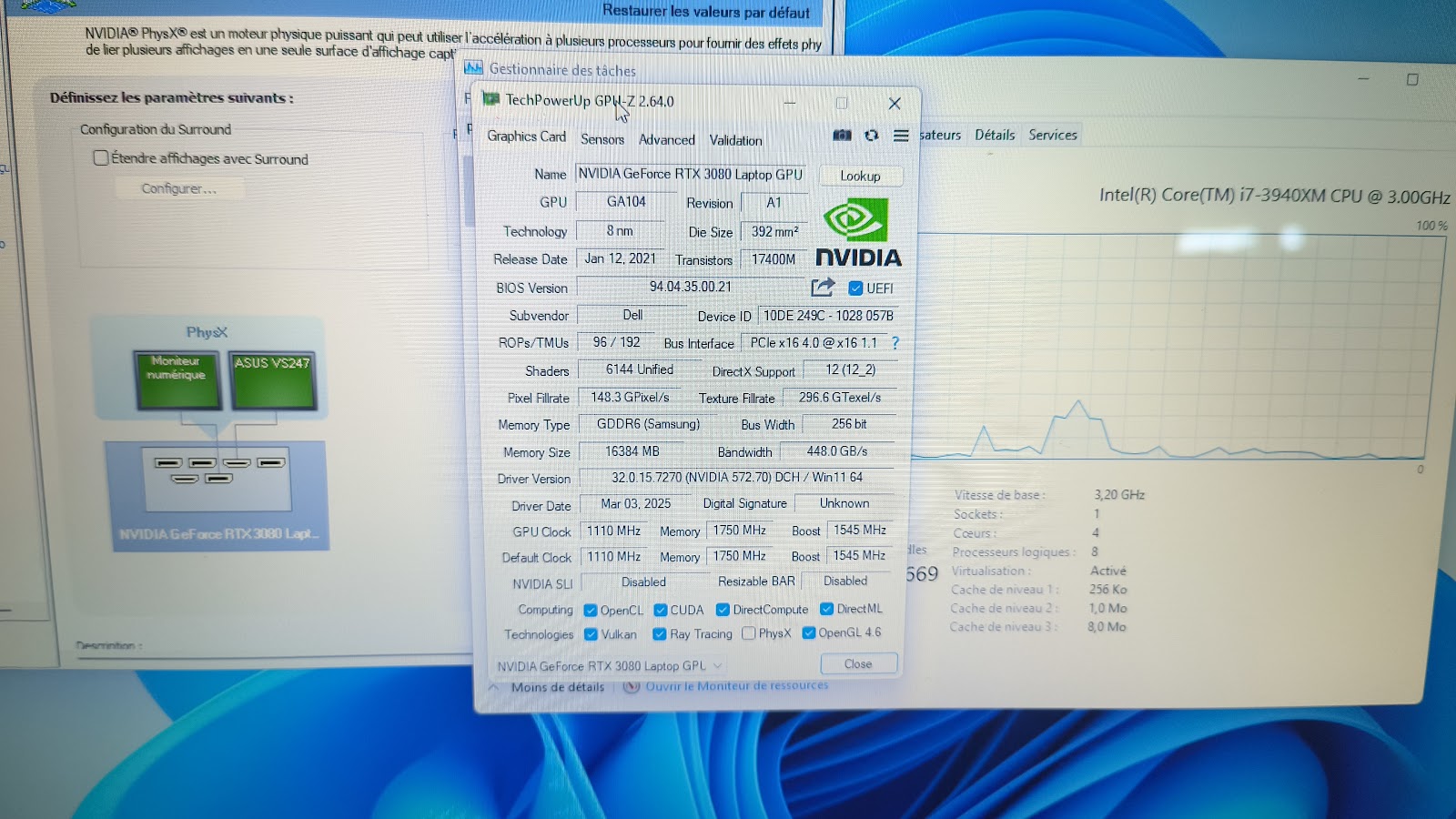This screenshot has width=1456, height=819.
Task: Click the Virtualisation Activé value
Action: pos(1108,571)
